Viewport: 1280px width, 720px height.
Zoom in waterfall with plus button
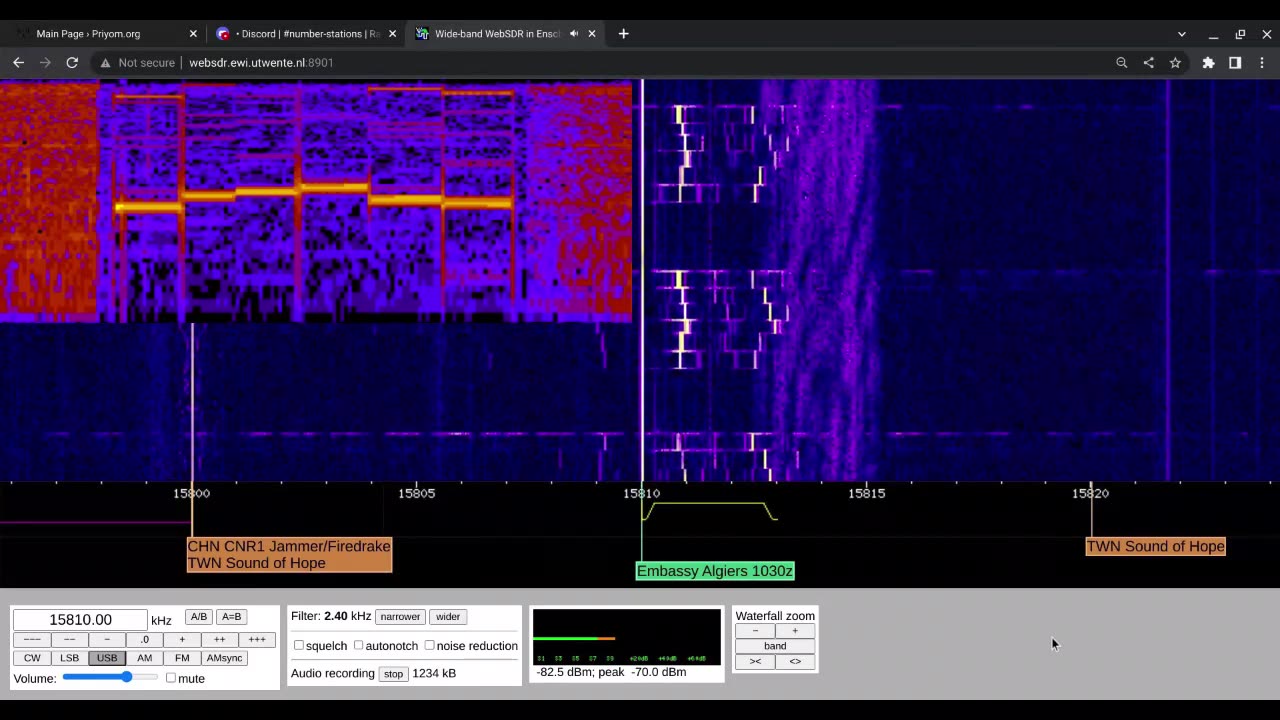[x=795, y=631]
